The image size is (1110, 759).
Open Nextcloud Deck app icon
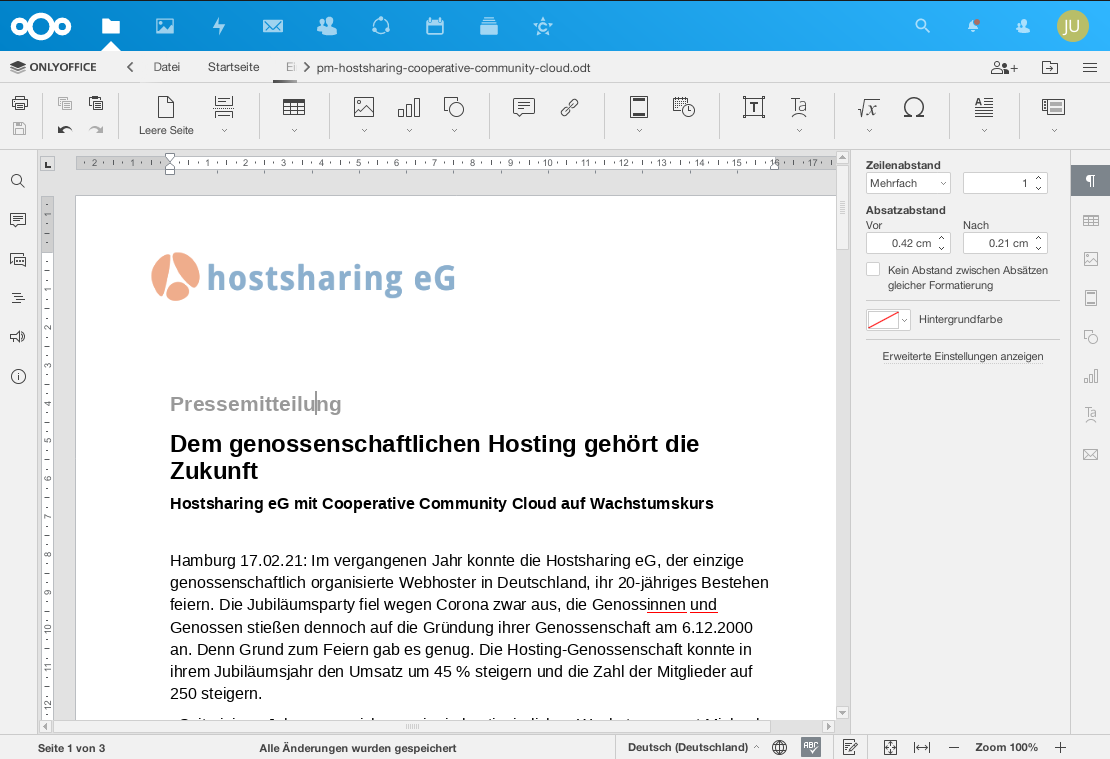(x=488, y=26)
